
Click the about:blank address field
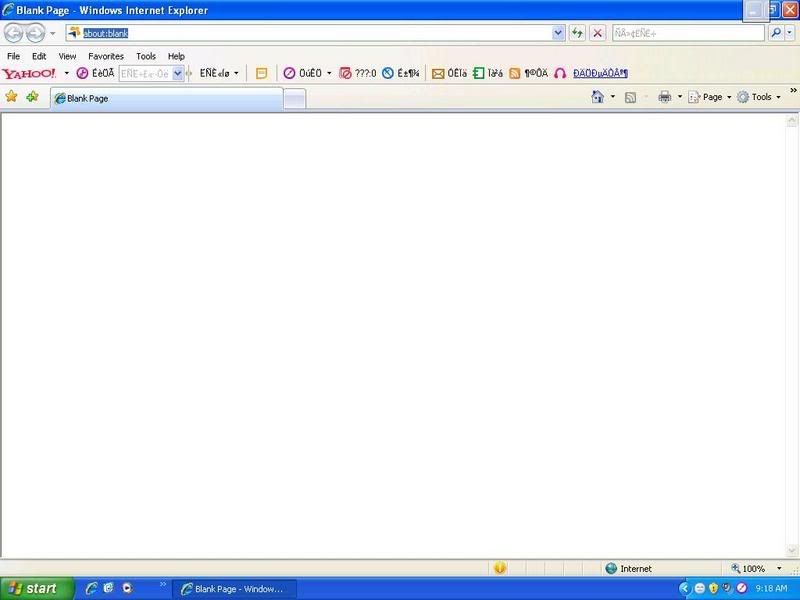point(300,33)
